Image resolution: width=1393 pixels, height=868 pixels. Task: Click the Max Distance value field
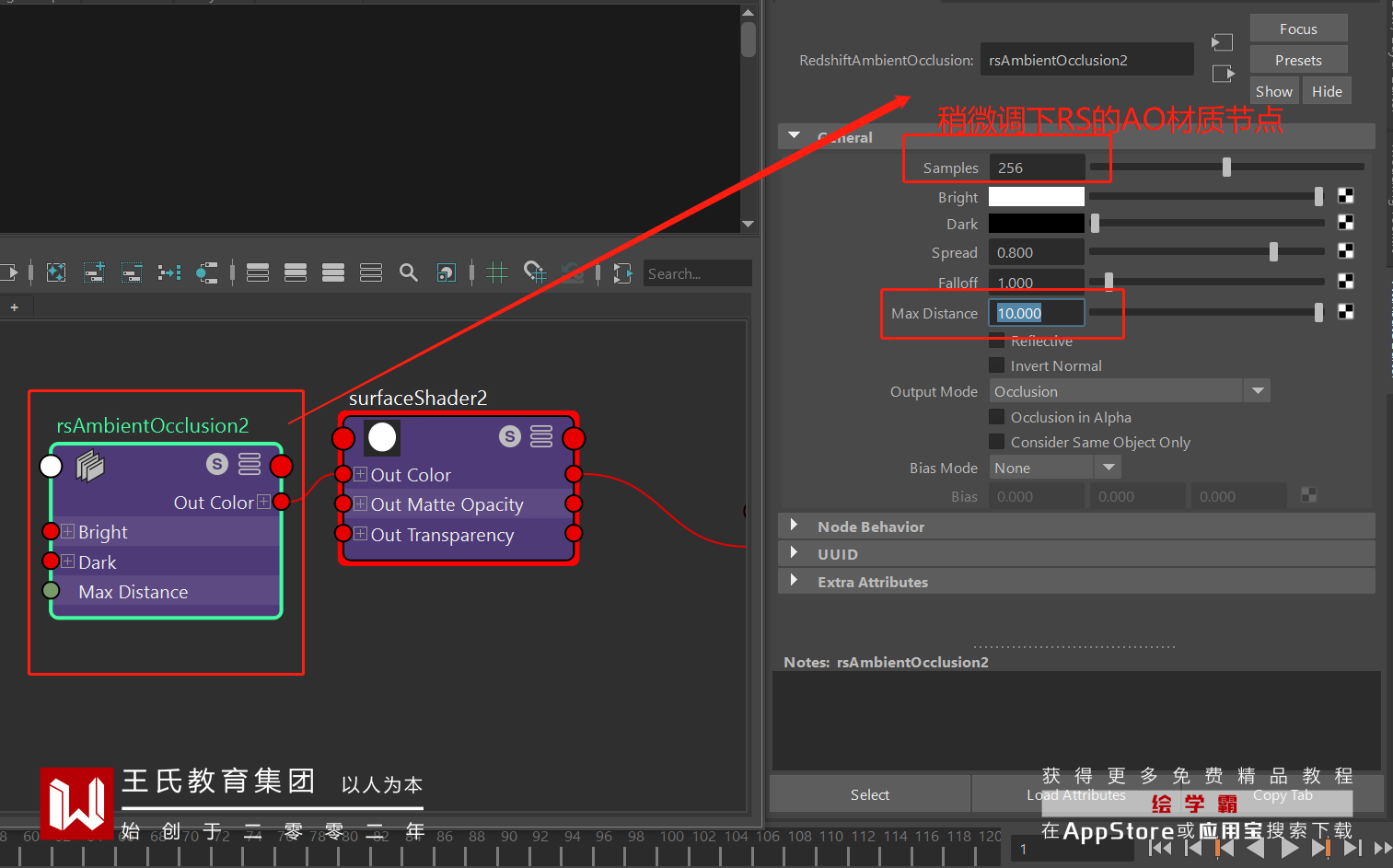pyautogui.click(x=1037, y=313)
